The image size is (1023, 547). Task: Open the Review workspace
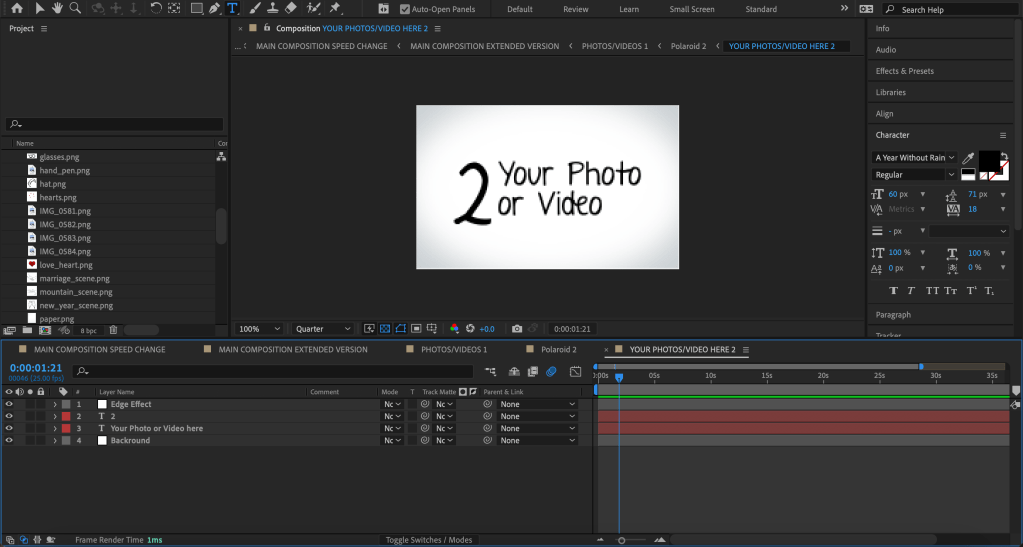pyautogui.click(x=575, y=9)
